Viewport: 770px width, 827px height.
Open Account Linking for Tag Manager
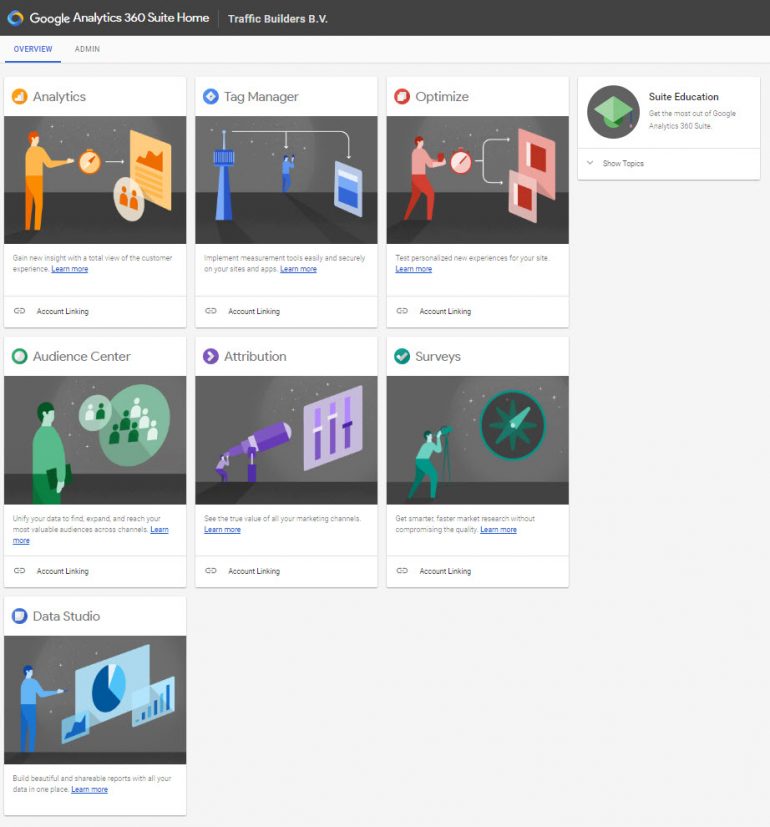pyautogui.click(x=254, y=311)
